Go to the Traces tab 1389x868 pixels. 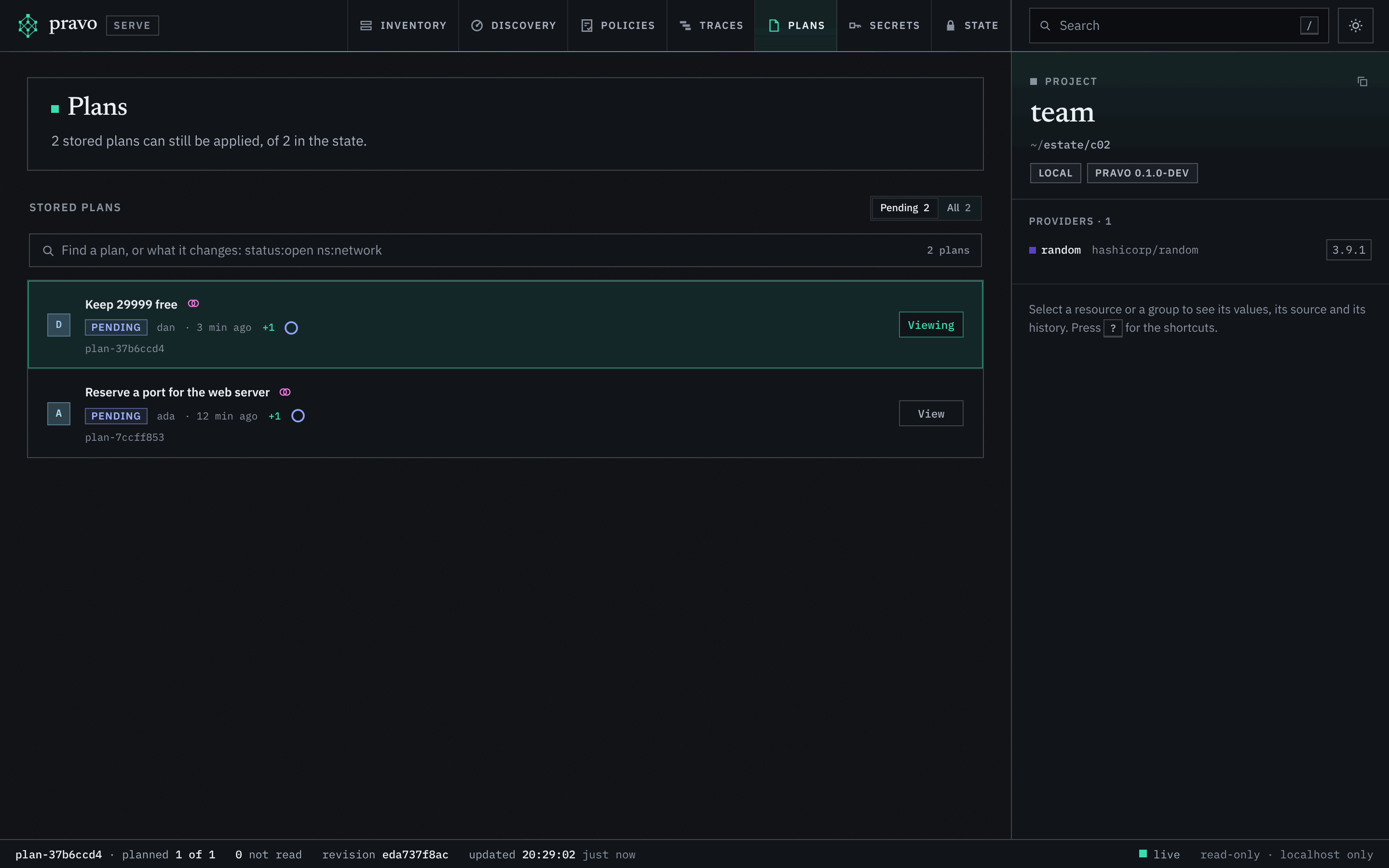pos(711,25)
